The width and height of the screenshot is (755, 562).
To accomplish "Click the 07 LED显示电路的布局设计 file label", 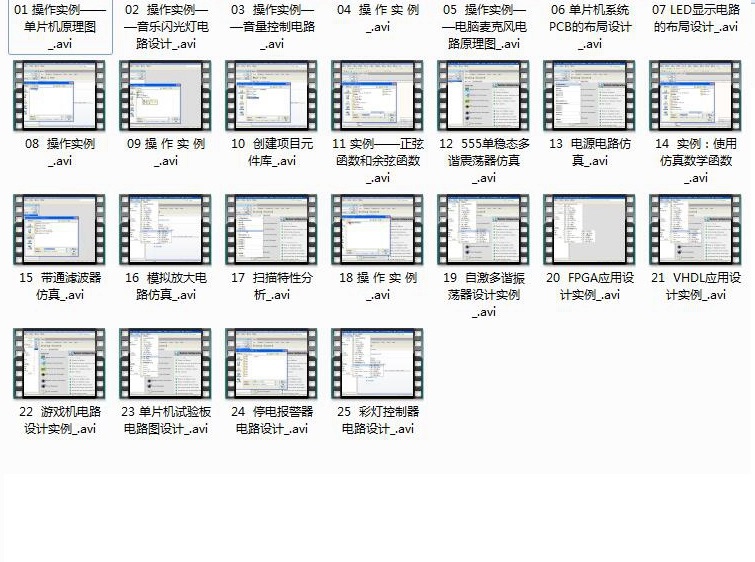I will pos(696,27).
